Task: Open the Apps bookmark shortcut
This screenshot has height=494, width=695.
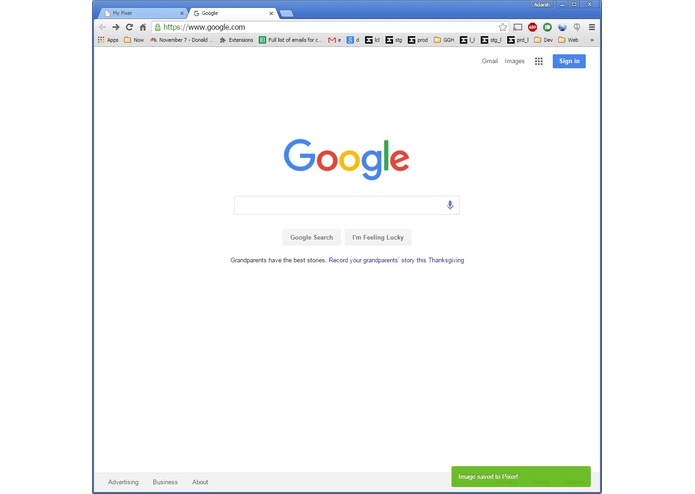Action: [108, 40]
